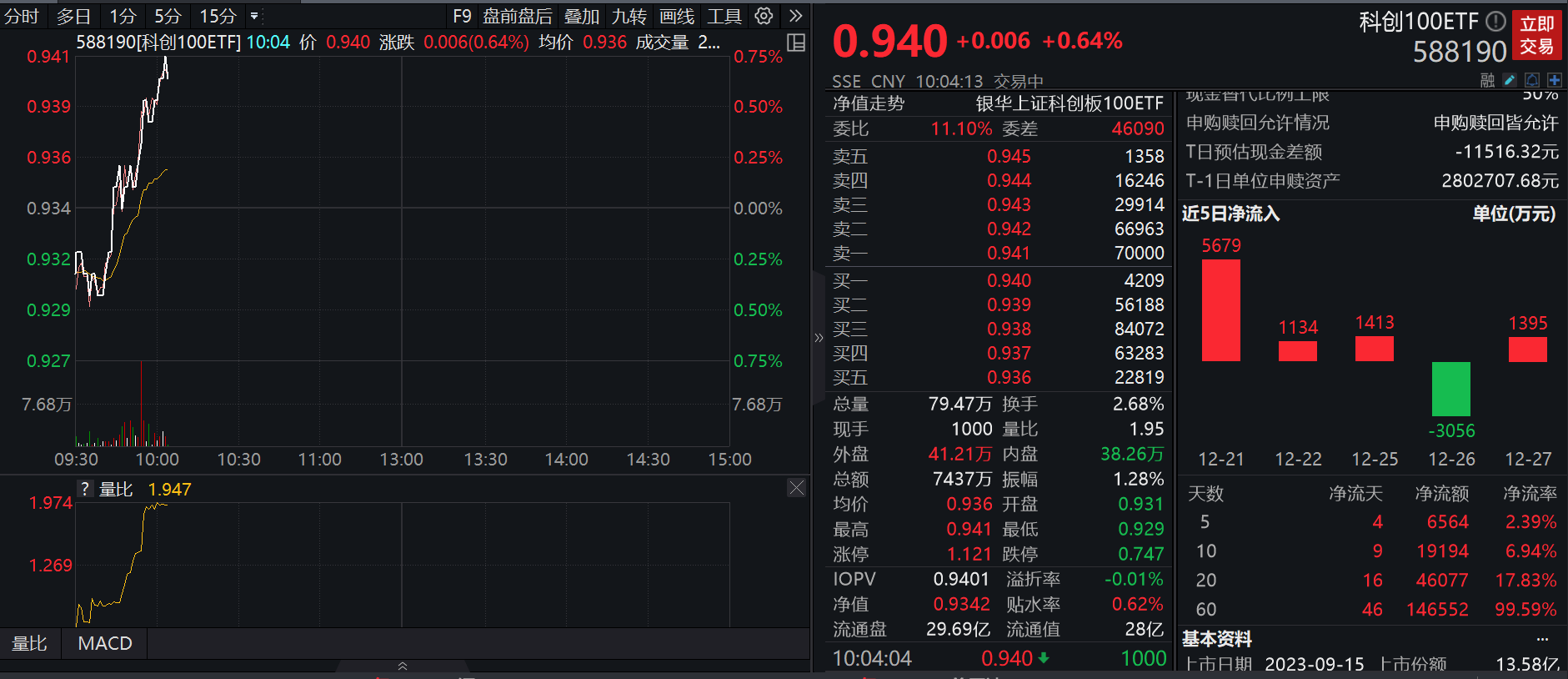Close the 量比 indicator panel
The width and height of the screenshot is (1568, 679).
tap(797, 488)
